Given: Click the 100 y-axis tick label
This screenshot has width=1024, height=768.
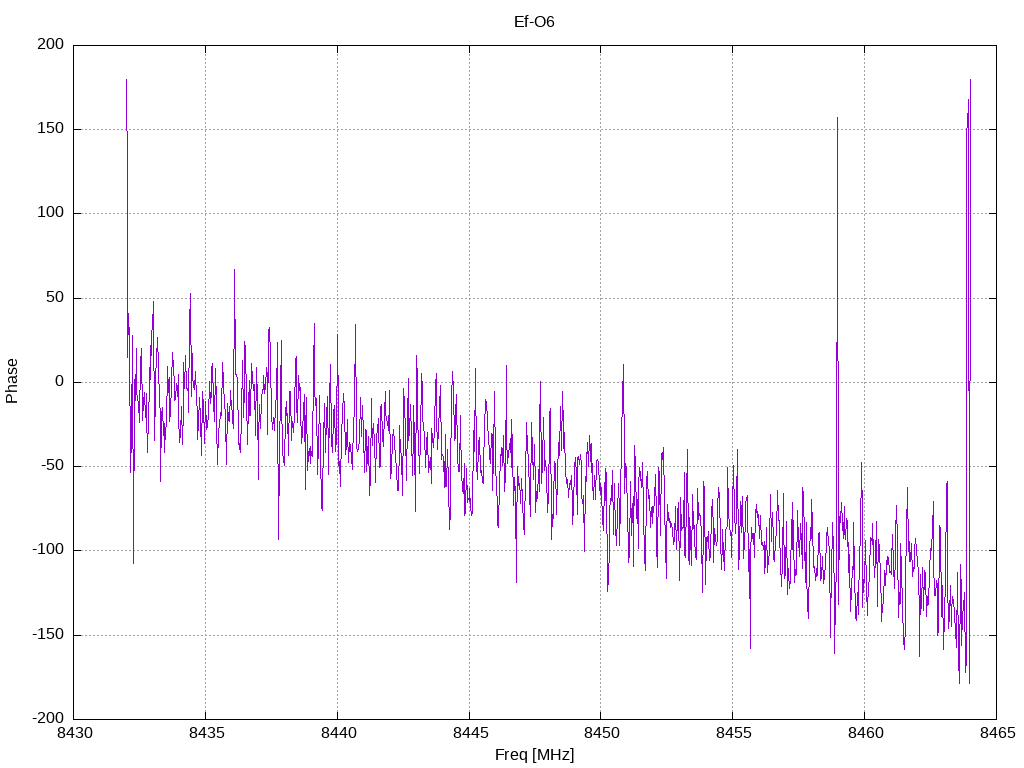Looking at the screenshot, I should coord(51,213).
